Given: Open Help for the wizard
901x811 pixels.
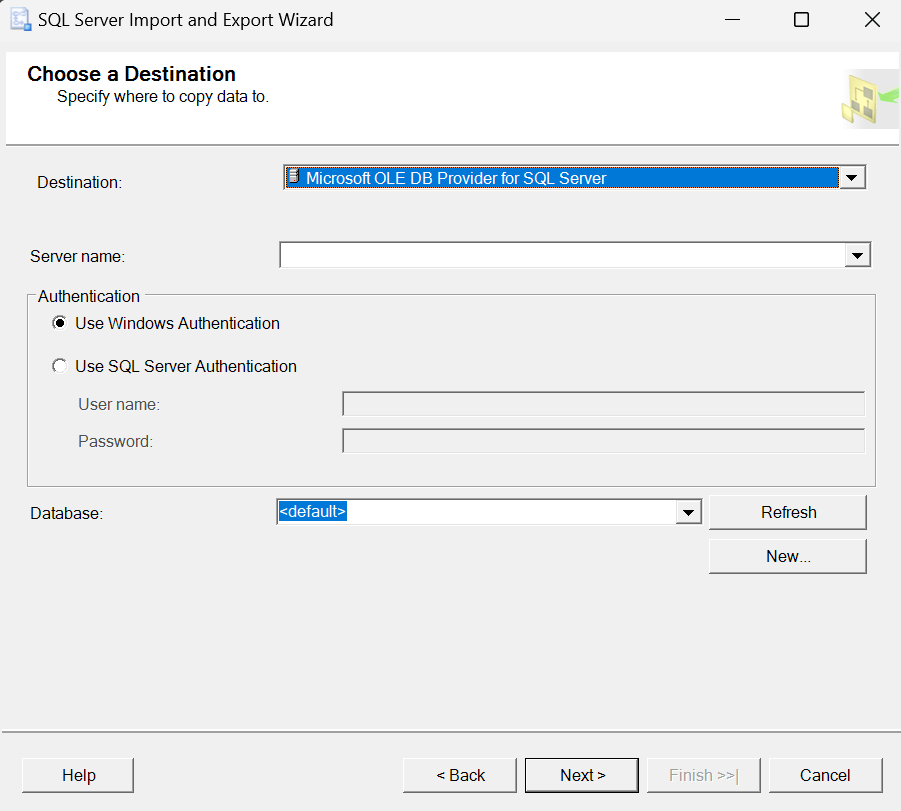Looking at the screenshot, I should pyautogui.click(x=78, y=775).
